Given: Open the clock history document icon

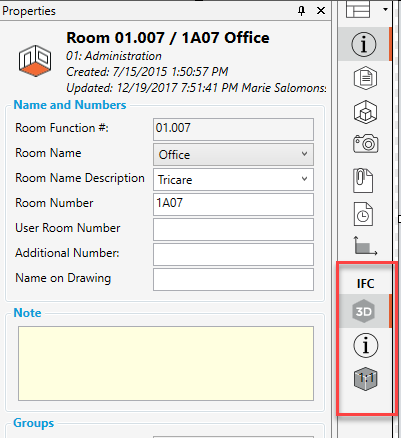Looking at the screenshot, I should pos(363,214).
